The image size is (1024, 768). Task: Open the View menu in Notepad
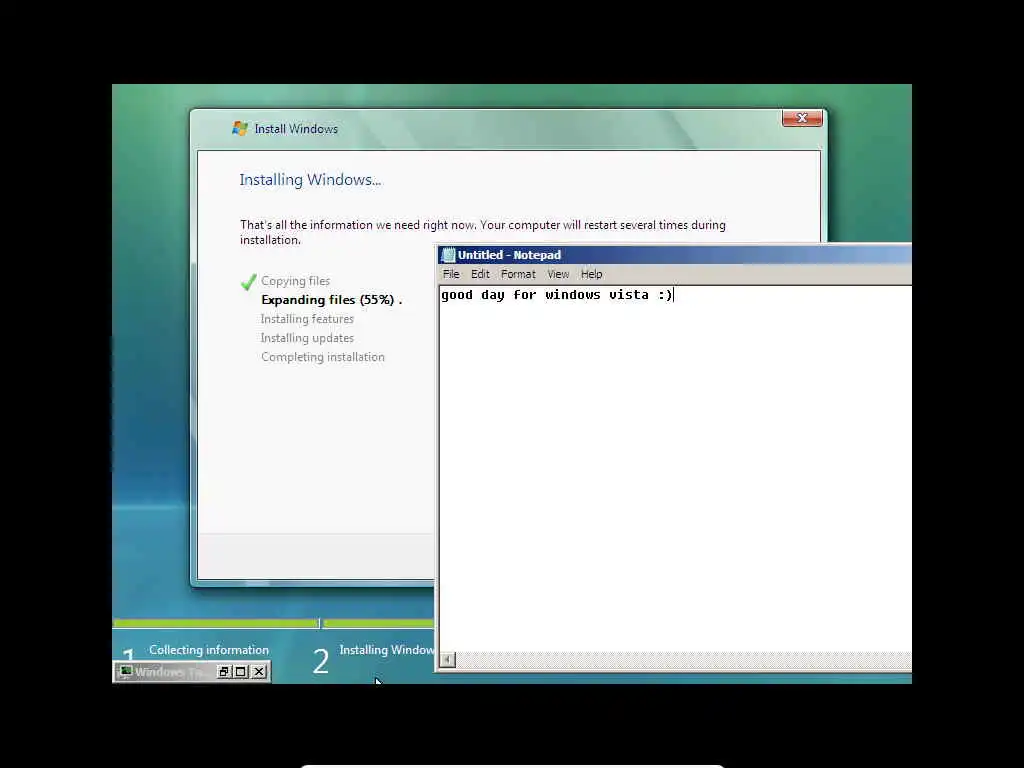tap(558, 274)
